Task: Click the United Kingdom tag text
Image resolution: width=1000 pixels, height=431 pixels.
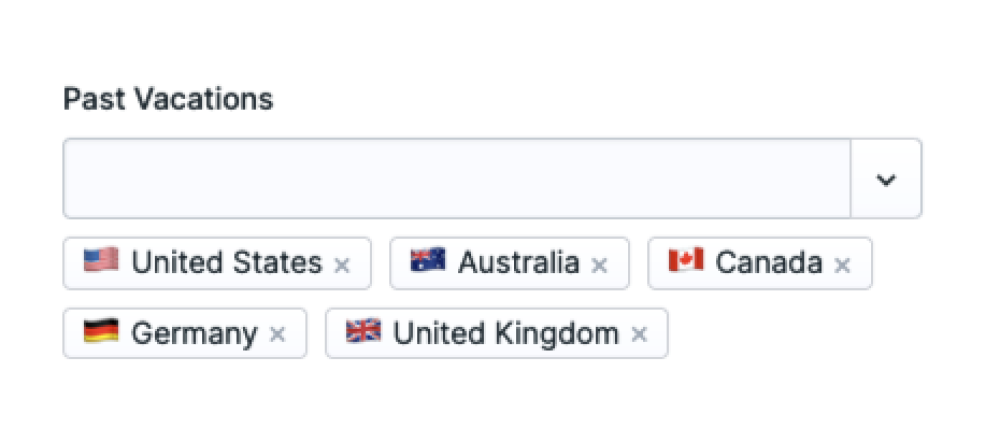Action: tap(506, 333)
